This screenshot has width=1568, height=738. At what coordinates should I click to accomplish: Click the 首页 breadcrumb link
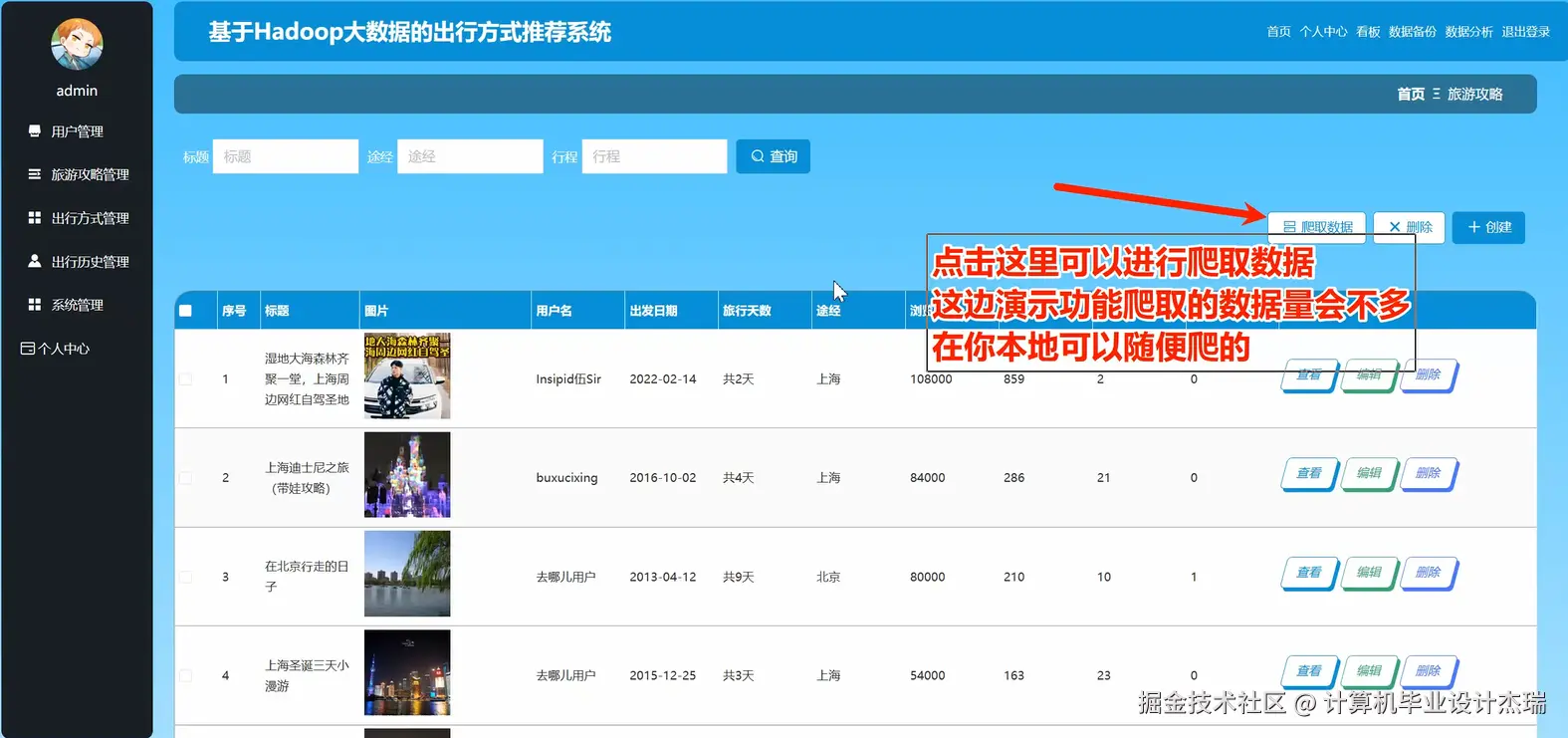click(x=1411, y=94)
